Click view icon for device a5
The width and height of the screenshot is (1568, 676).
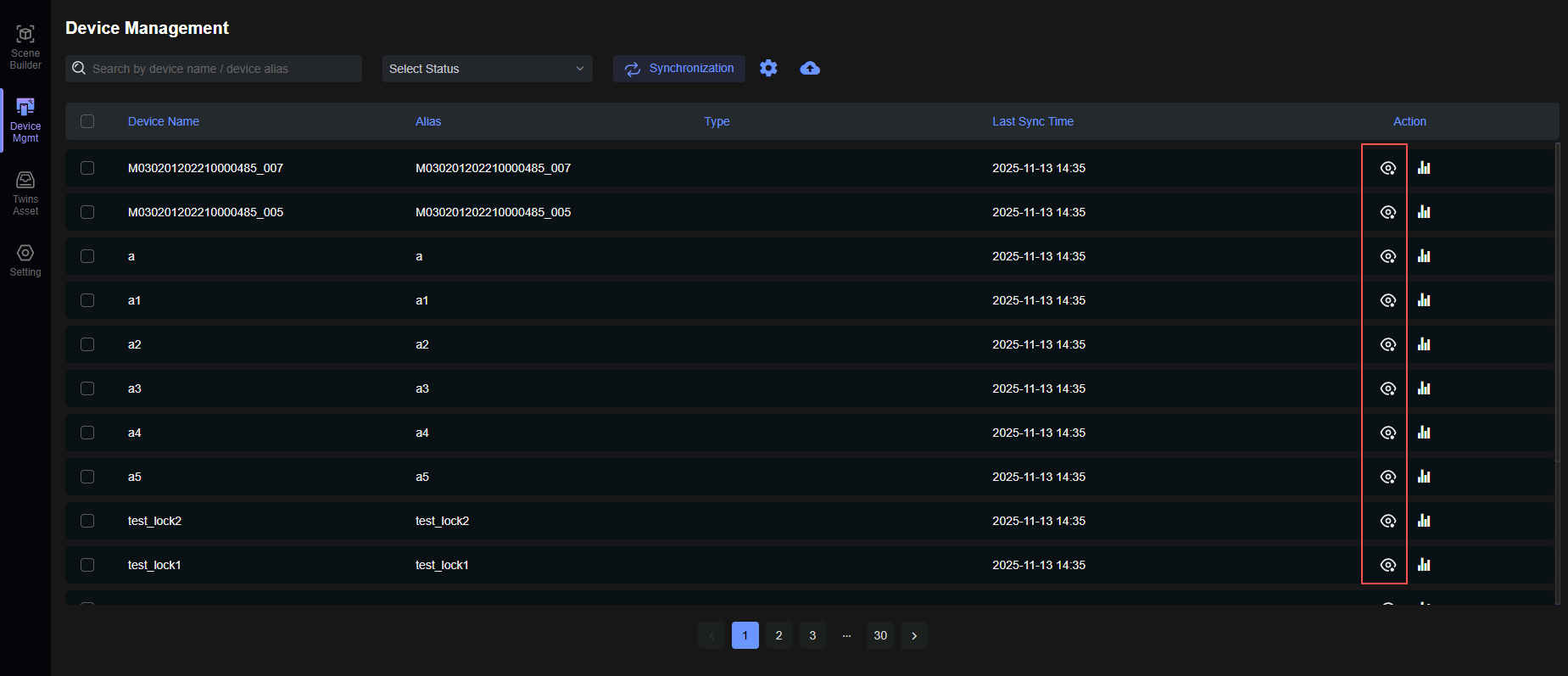(1387, 477)
